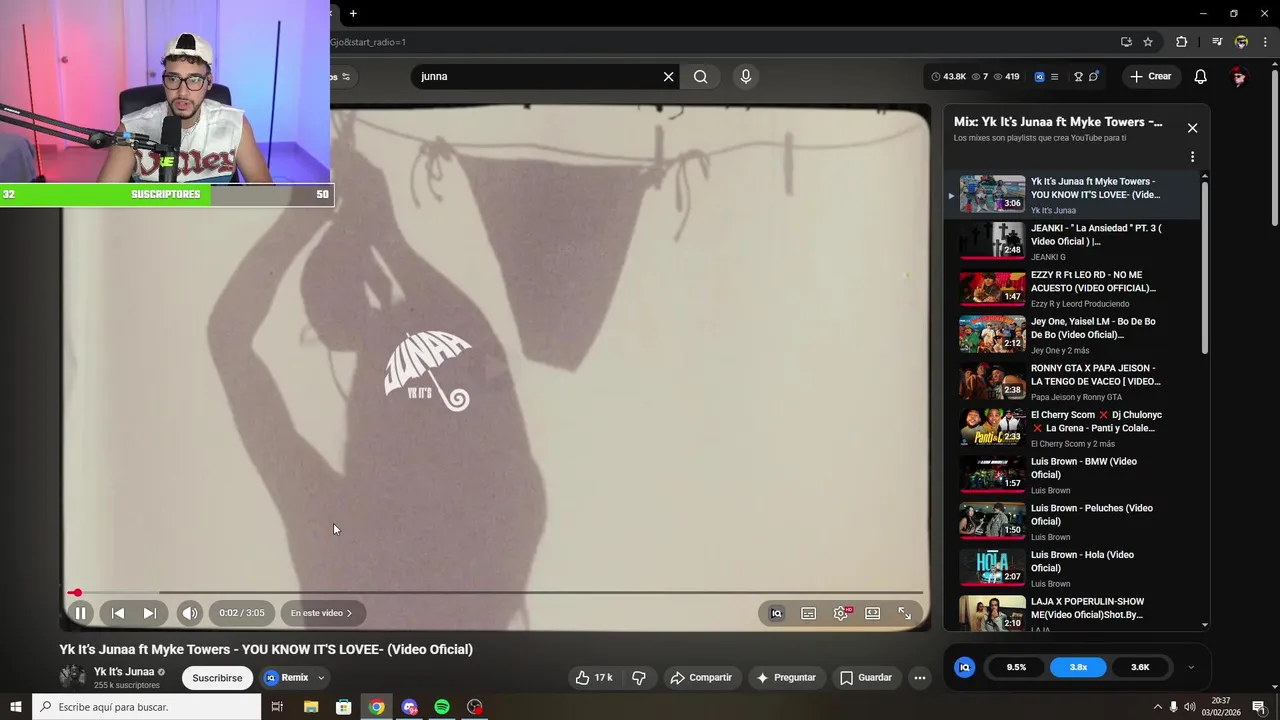This screenshot has width=1280, height=720.
Task: Clear the search field text
Action: 669,76
